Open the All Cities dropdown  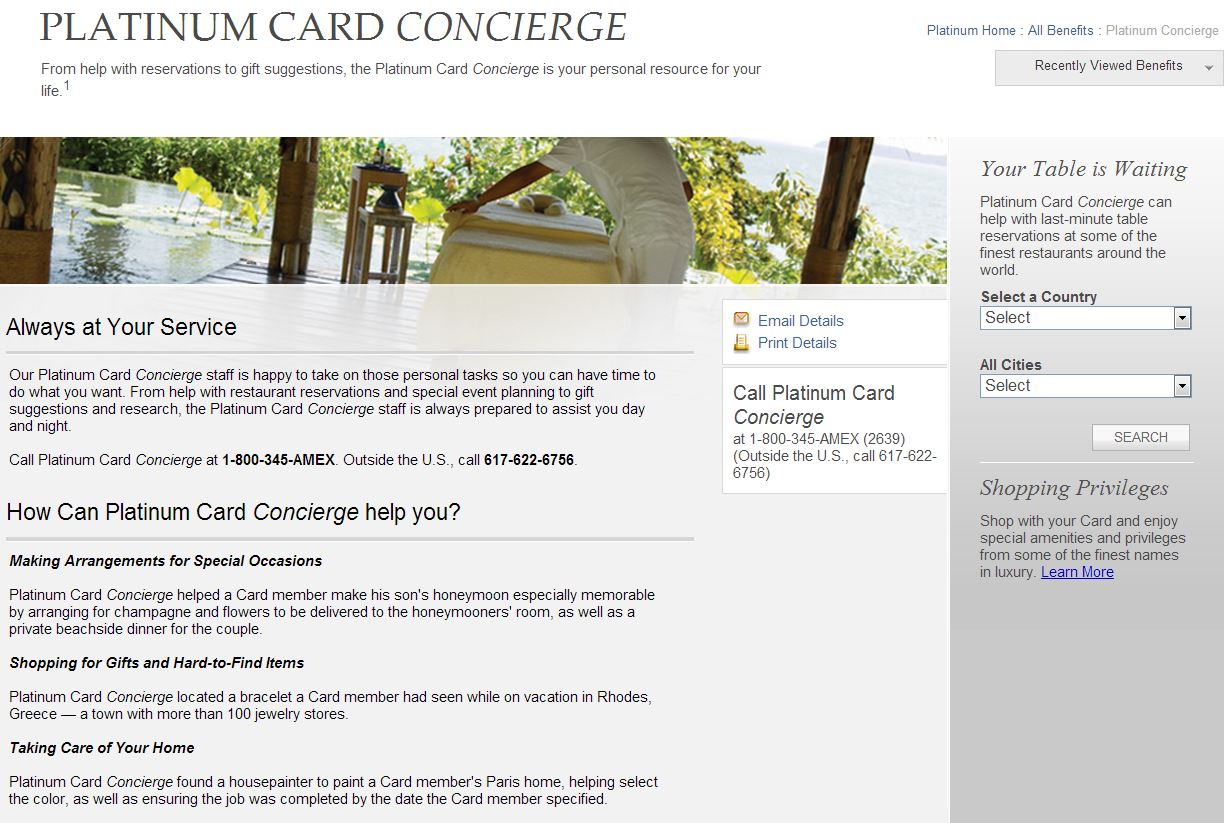(x=1085, y=386)
